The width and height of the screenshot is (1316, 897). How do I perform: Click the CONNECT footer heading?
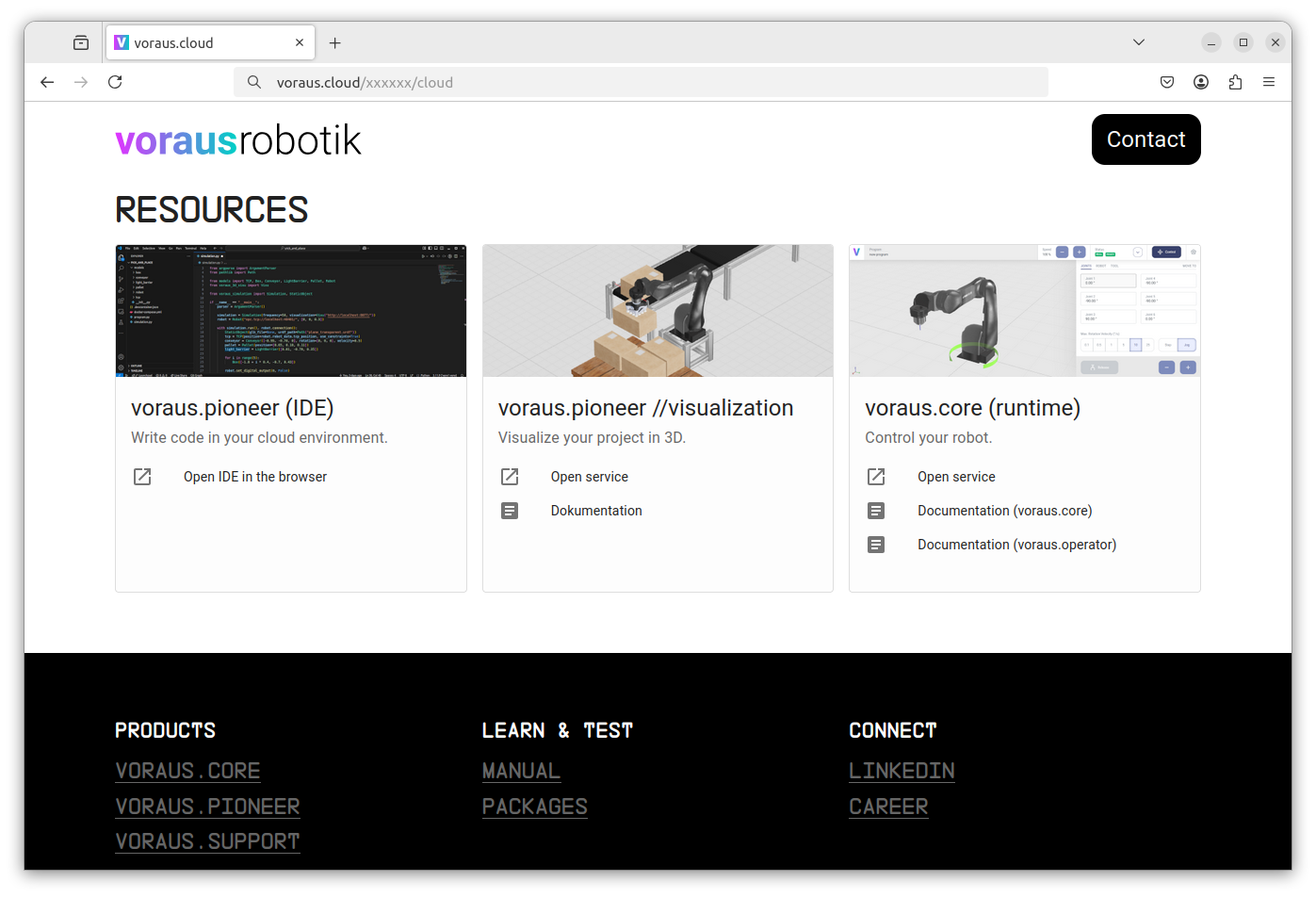(x=893, y=730)
